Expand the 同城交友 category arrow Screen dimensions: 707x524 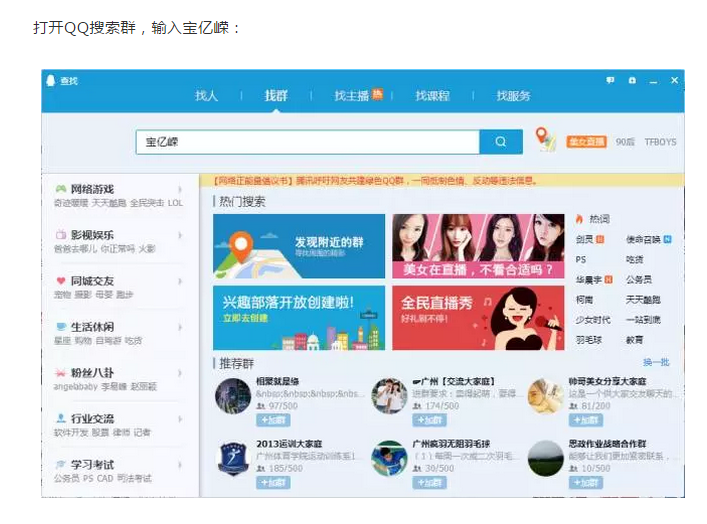coord(180,281)
